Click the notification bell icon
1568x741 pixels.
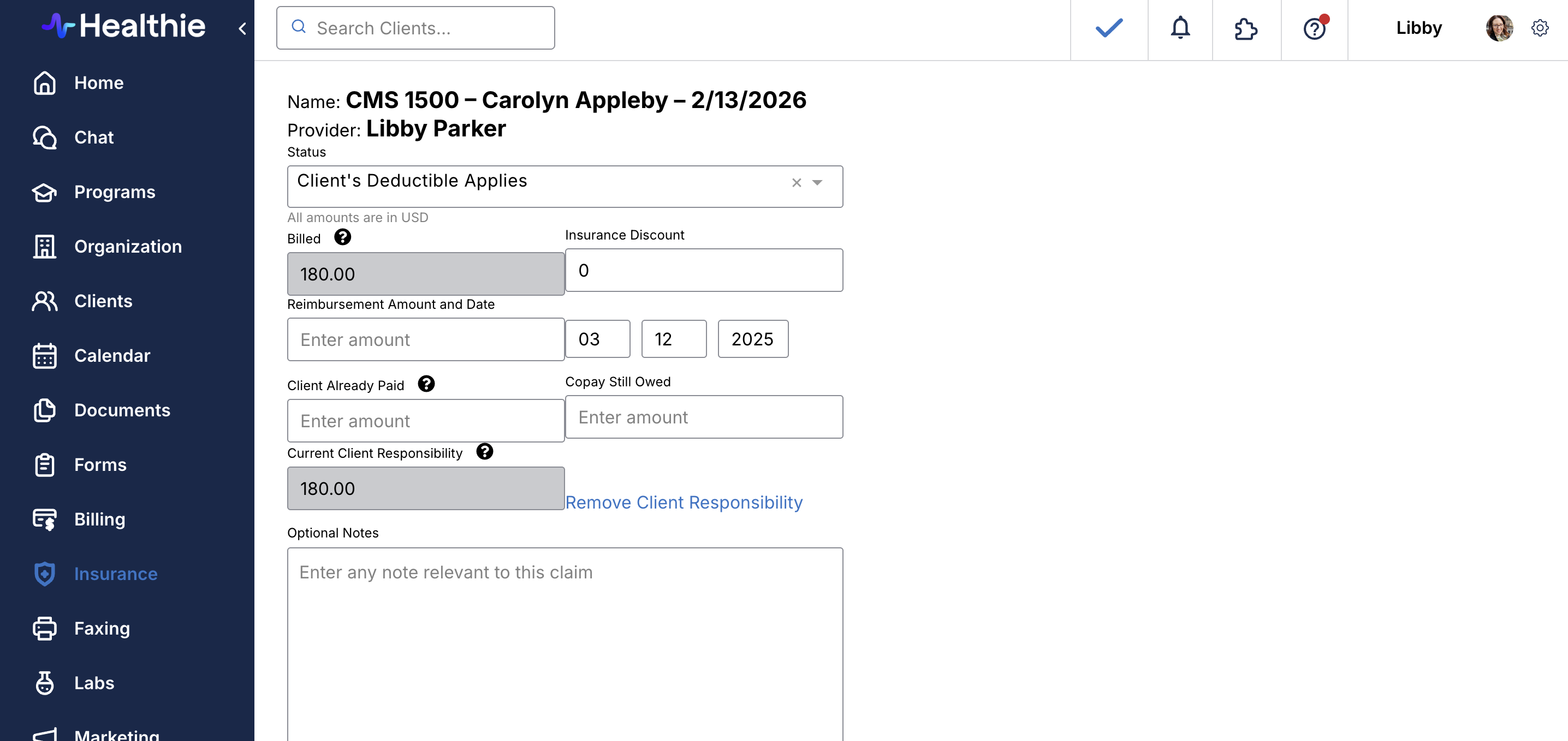pos(1180,28)
